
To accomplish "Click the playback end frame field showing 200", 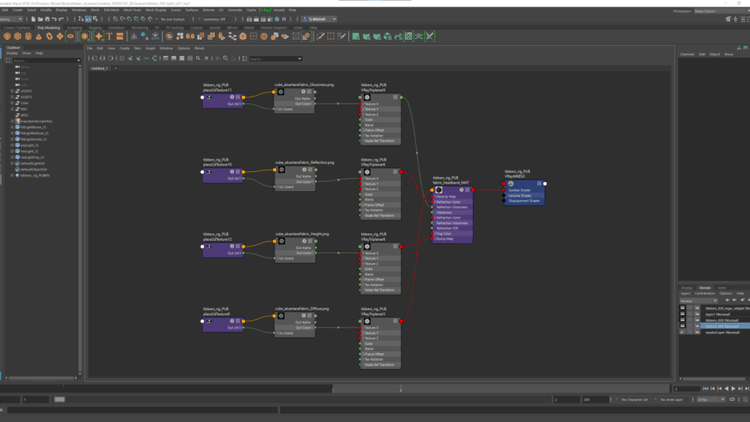I will [x=595, y=400].
